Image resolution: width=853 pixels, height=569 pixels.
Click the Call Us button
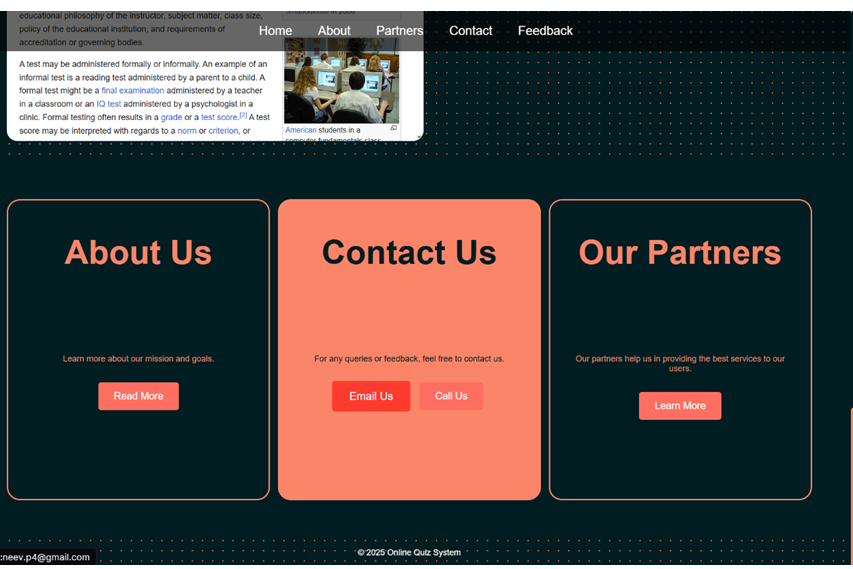click(451, 396)
